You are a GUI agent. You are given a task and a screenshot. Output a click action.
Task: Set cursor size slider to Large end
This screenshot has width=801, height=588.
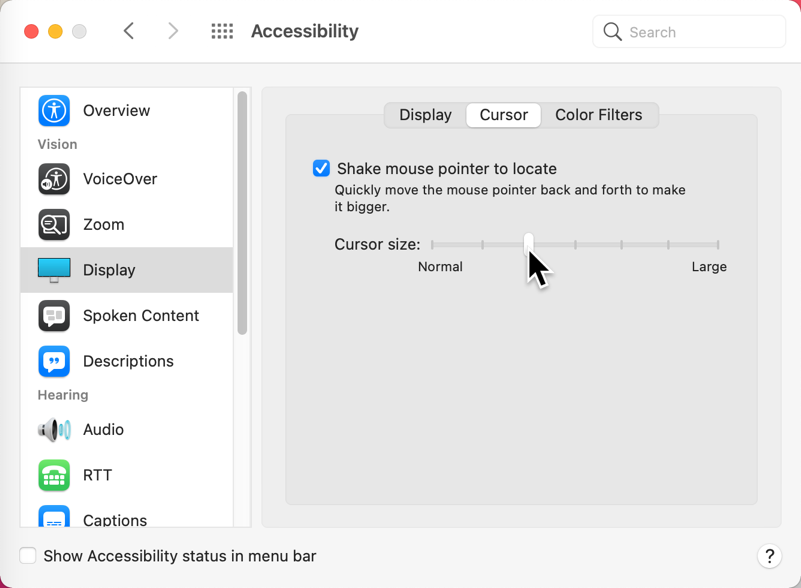pyautogui.click(x=717, y=244)
